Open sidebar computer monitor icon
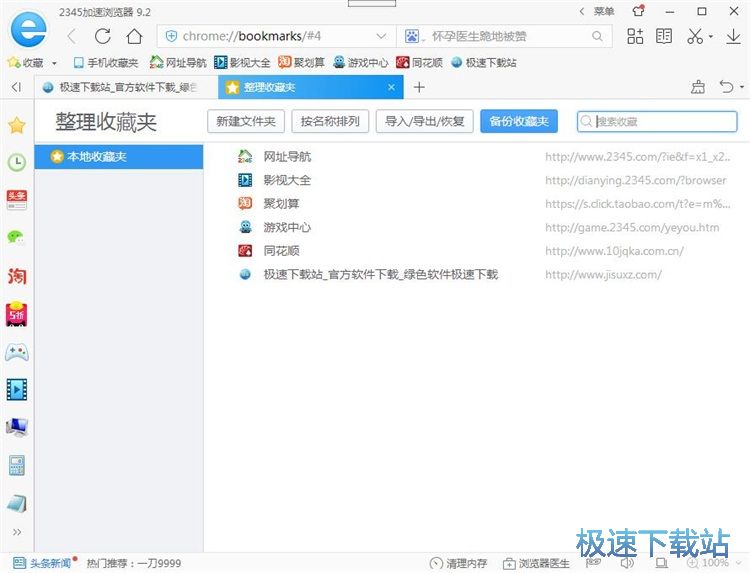 [x=17, y=427]
